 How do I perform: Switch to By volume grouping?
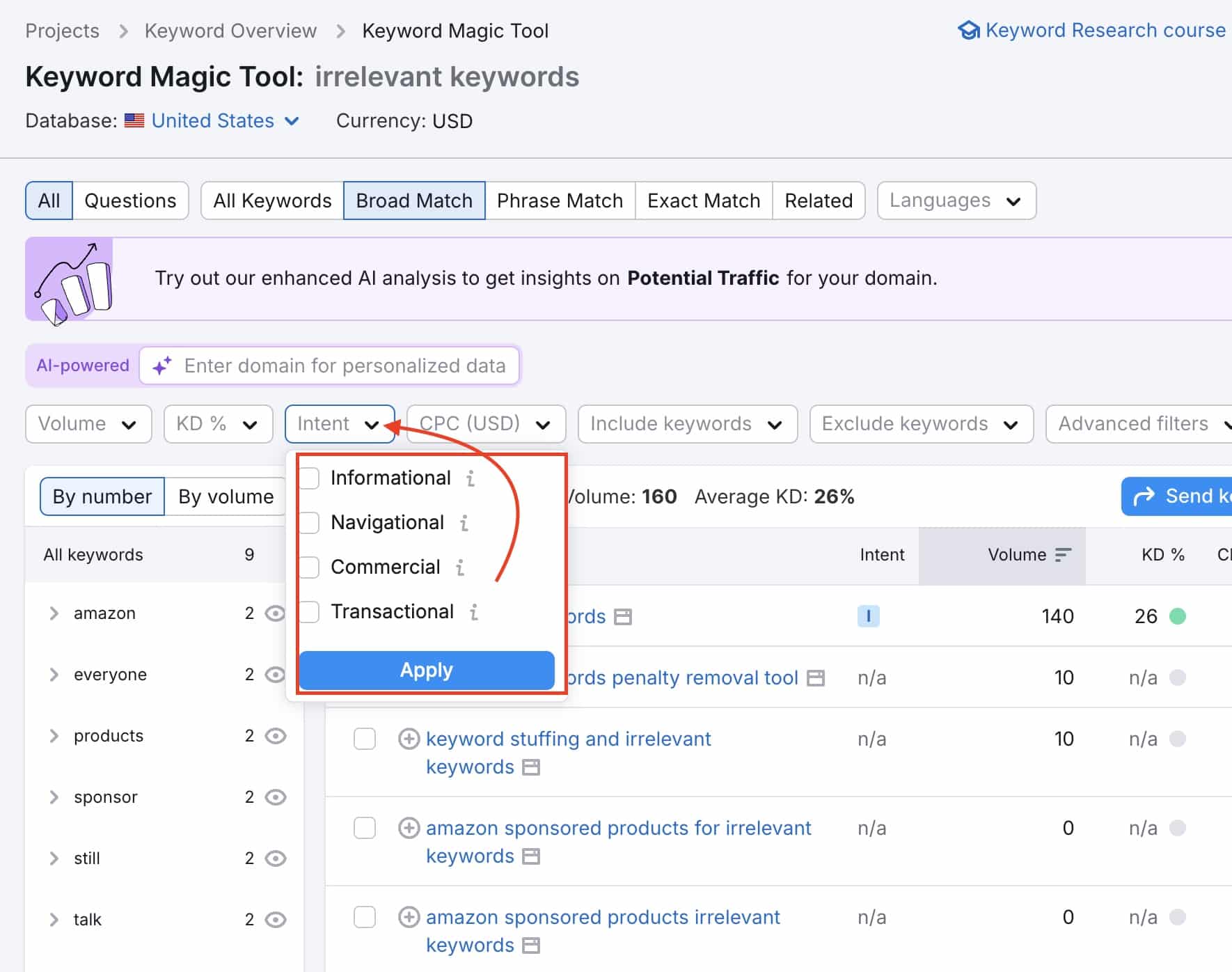(x=226, y=496)
